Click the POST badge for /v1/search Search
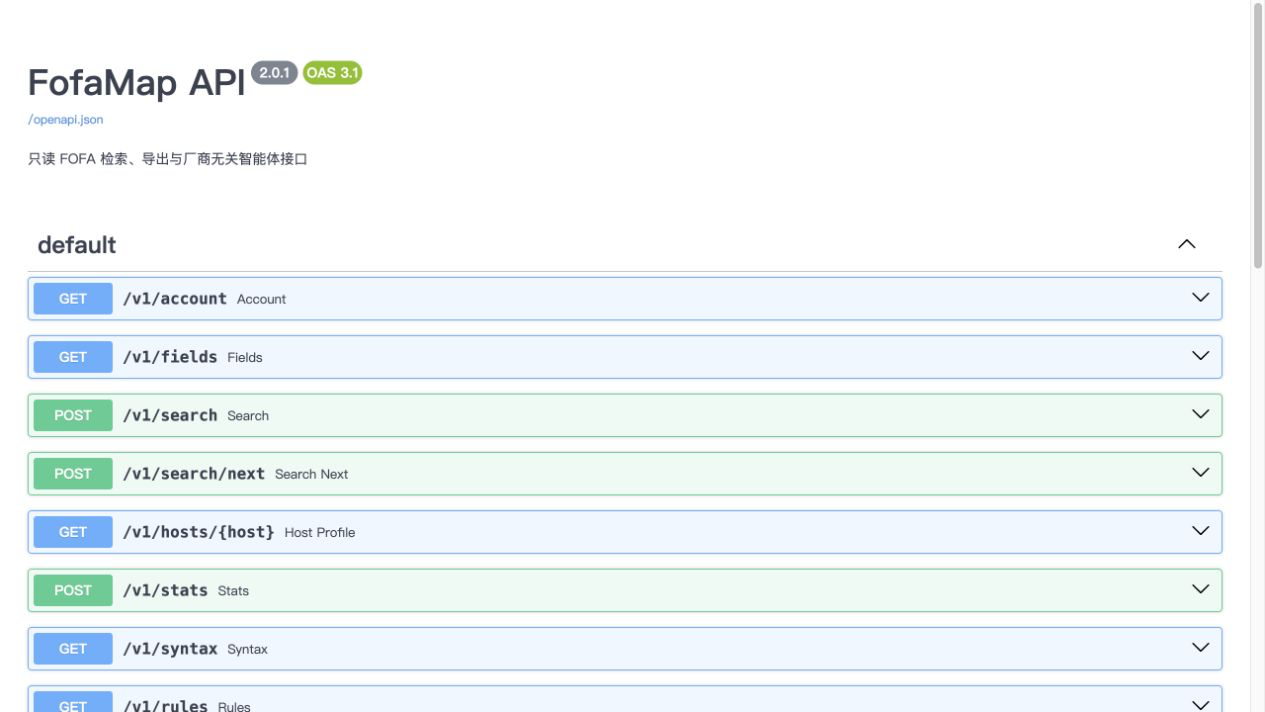Screen dimensions: 1265x712 point(73,415)
